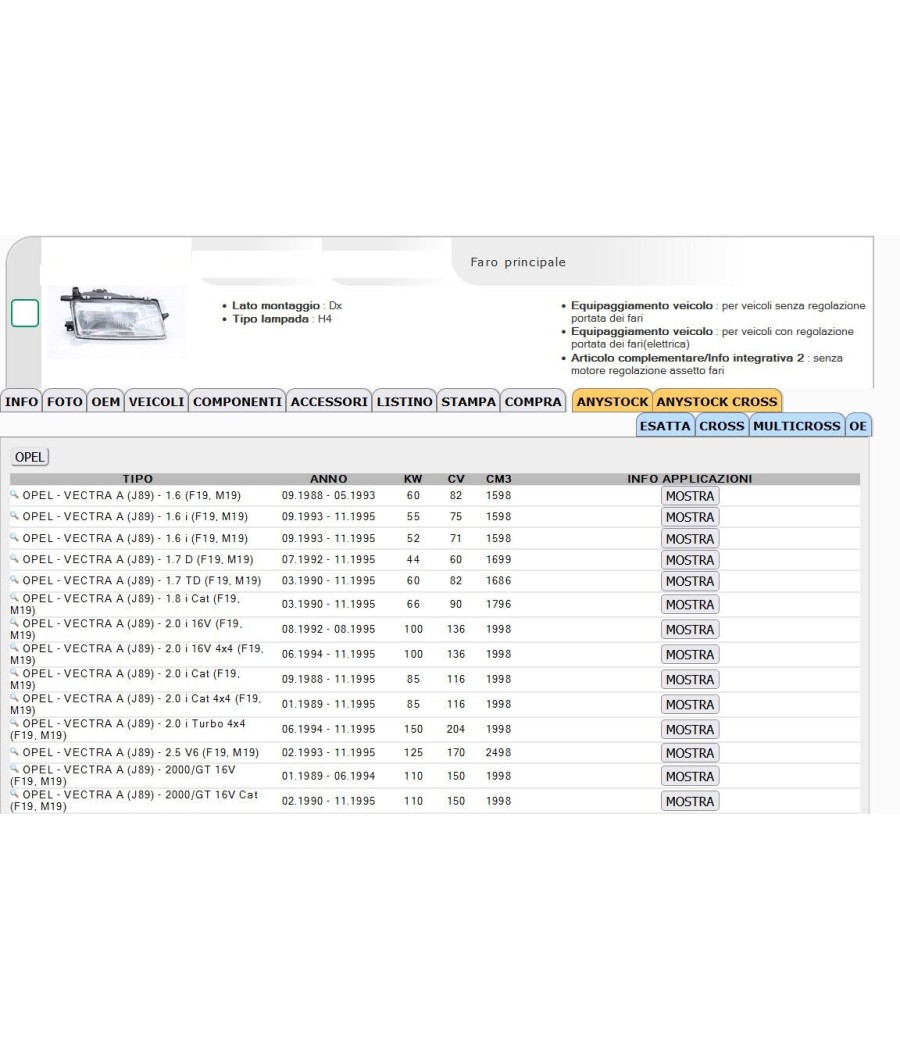Viewport: 900px width, 1050px height.
Task: Click magnifier icon for Vectra 1.7 D
Action: tap(15, 558)
